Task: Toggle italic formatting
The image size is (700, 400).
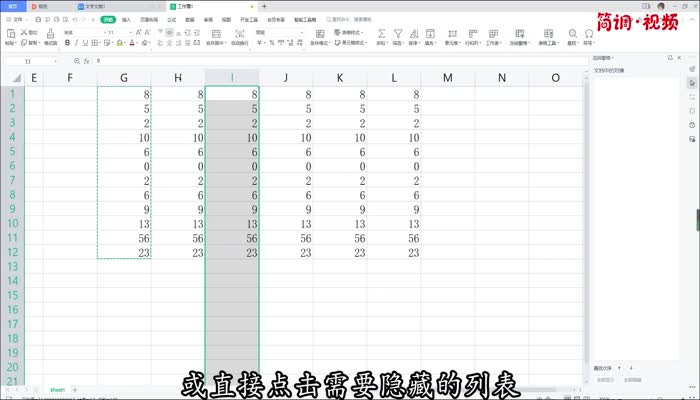Action: (76, 44)
